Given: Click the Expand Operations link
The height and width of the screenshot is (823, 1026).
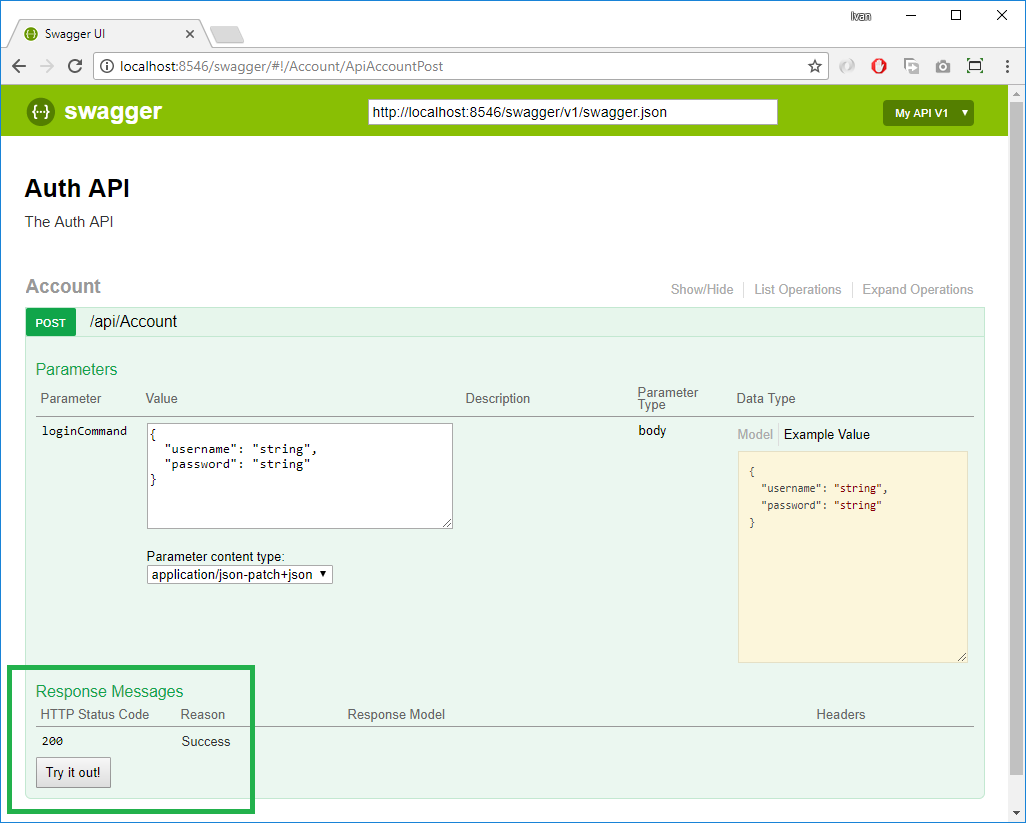Looking at the screenshot, I should 917,290.
